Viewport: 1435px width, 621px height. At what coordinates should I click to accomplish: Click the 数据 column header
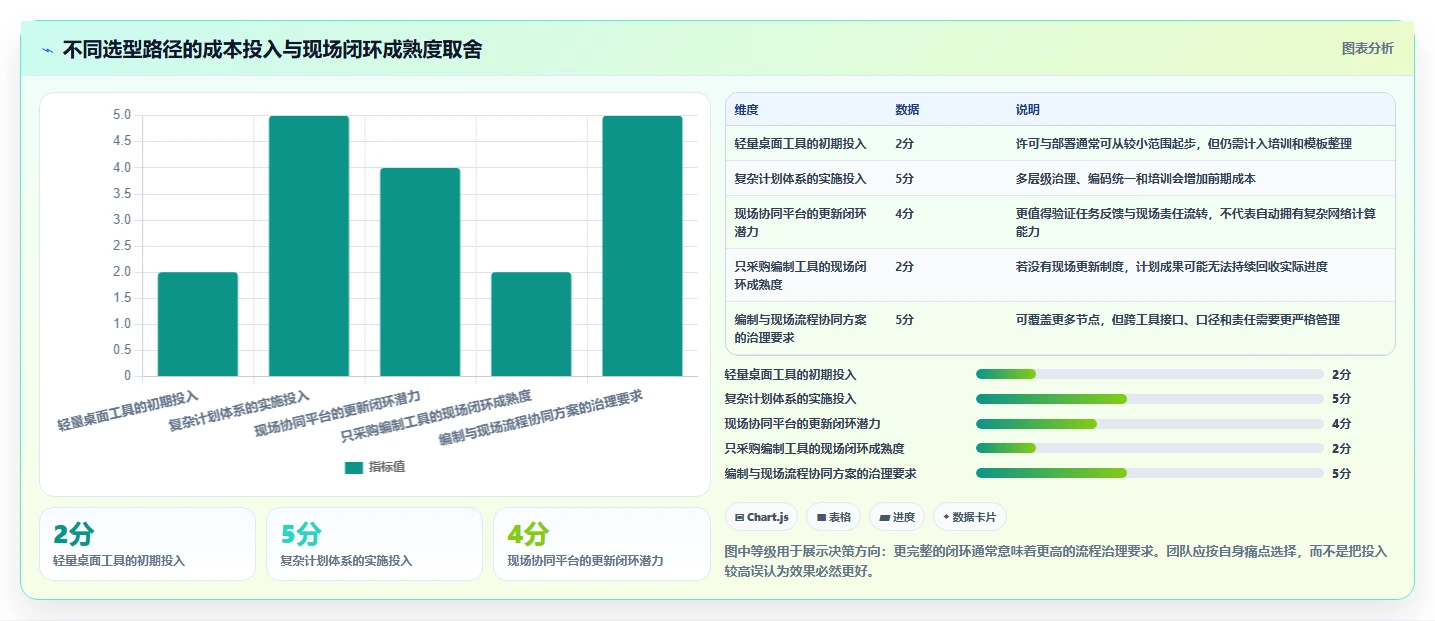907,109
